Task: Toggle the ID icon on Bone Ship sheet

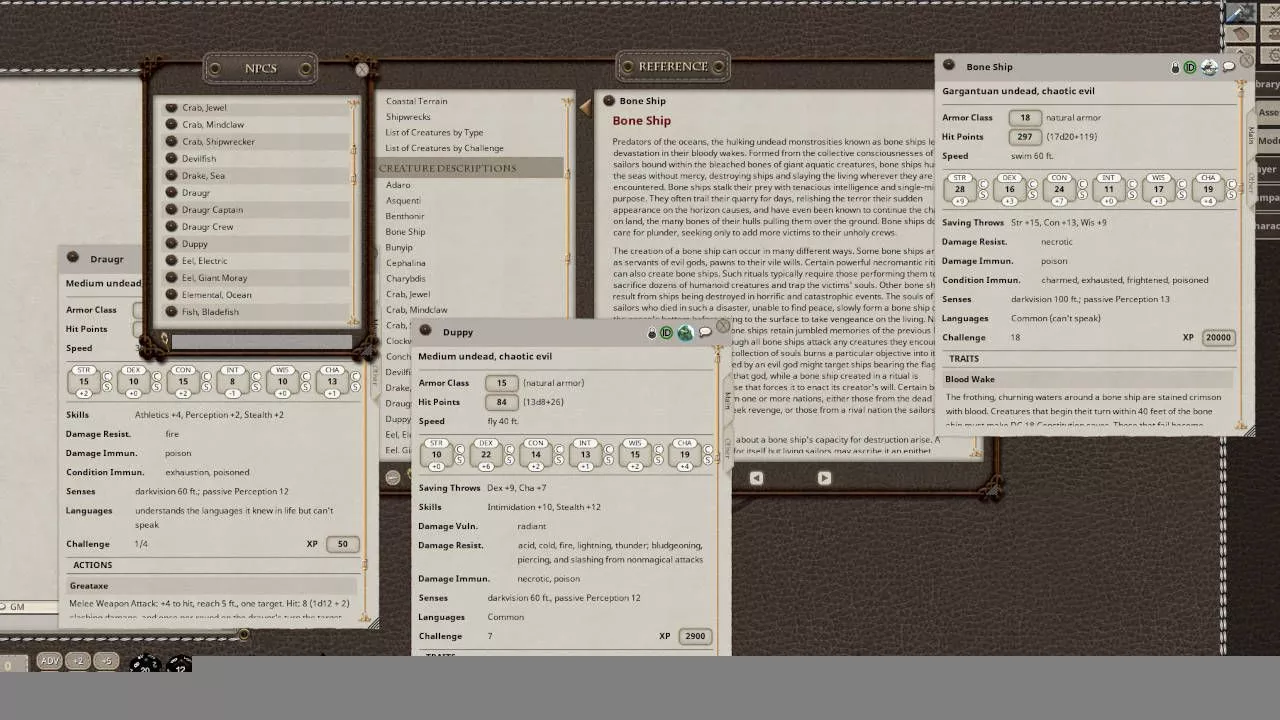Action: 1190,68
